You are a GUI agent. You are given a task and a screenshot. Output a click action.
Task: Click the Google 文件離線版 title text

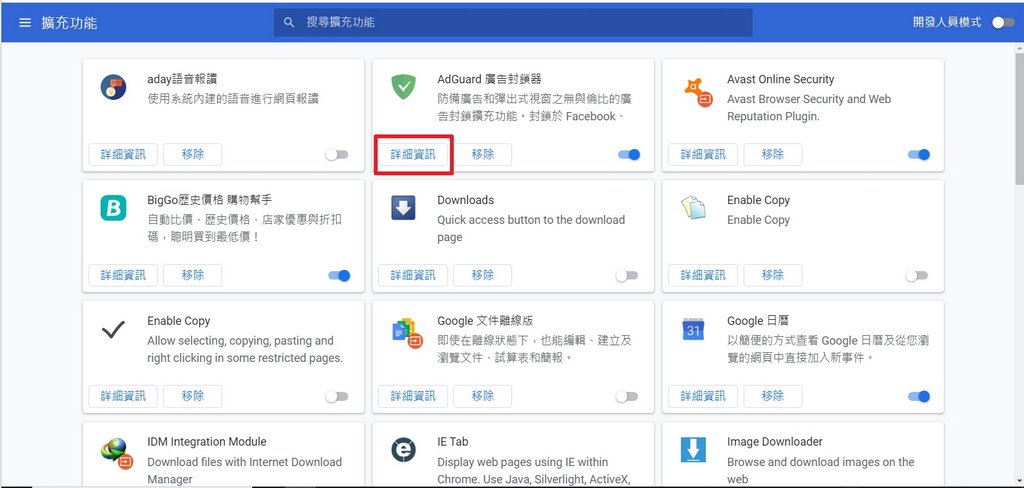tap(485, 321)
